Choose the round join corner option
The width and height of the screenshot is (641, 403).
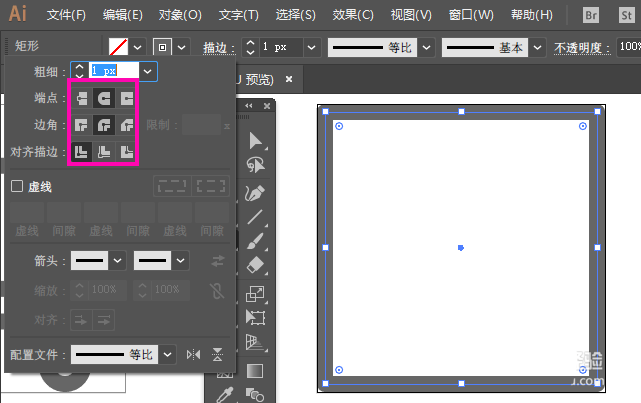coord(104,125)
